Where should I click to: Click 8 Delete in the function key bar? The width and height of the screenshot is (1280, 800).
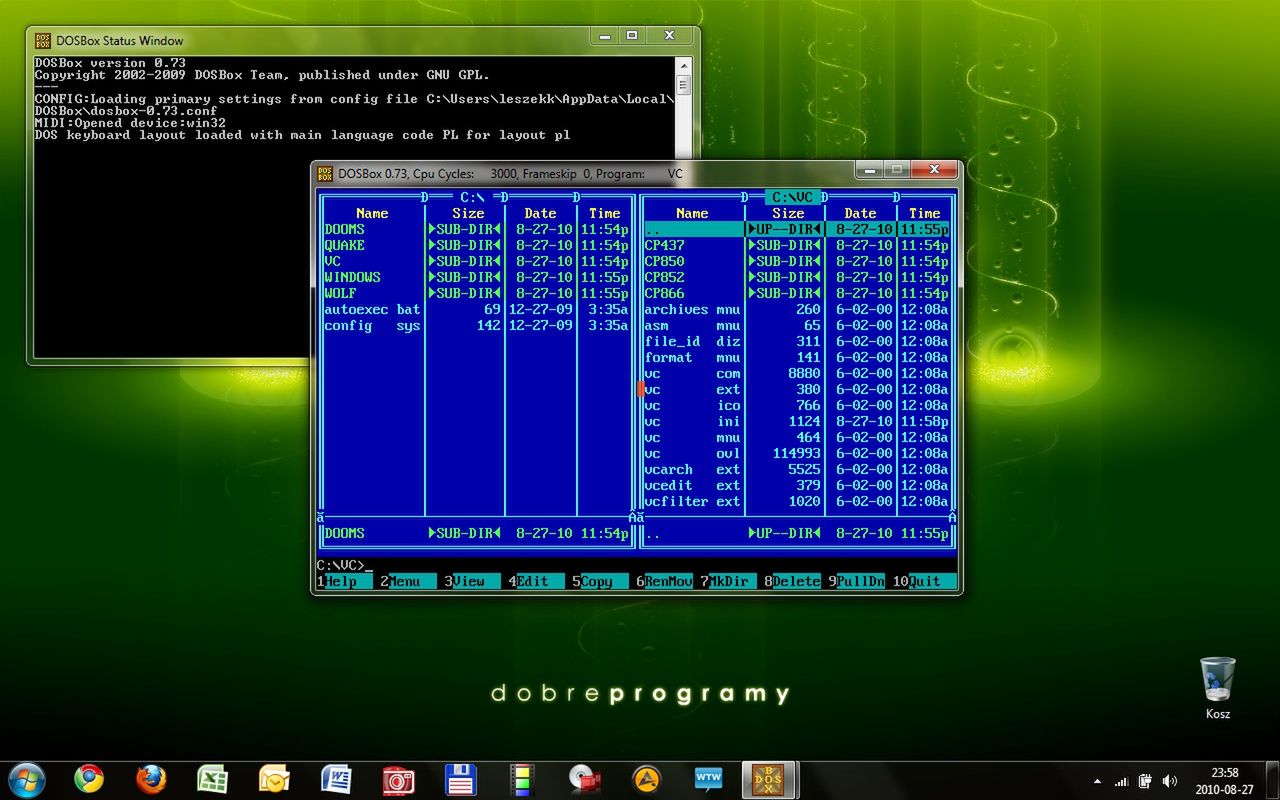click(792, 581)
